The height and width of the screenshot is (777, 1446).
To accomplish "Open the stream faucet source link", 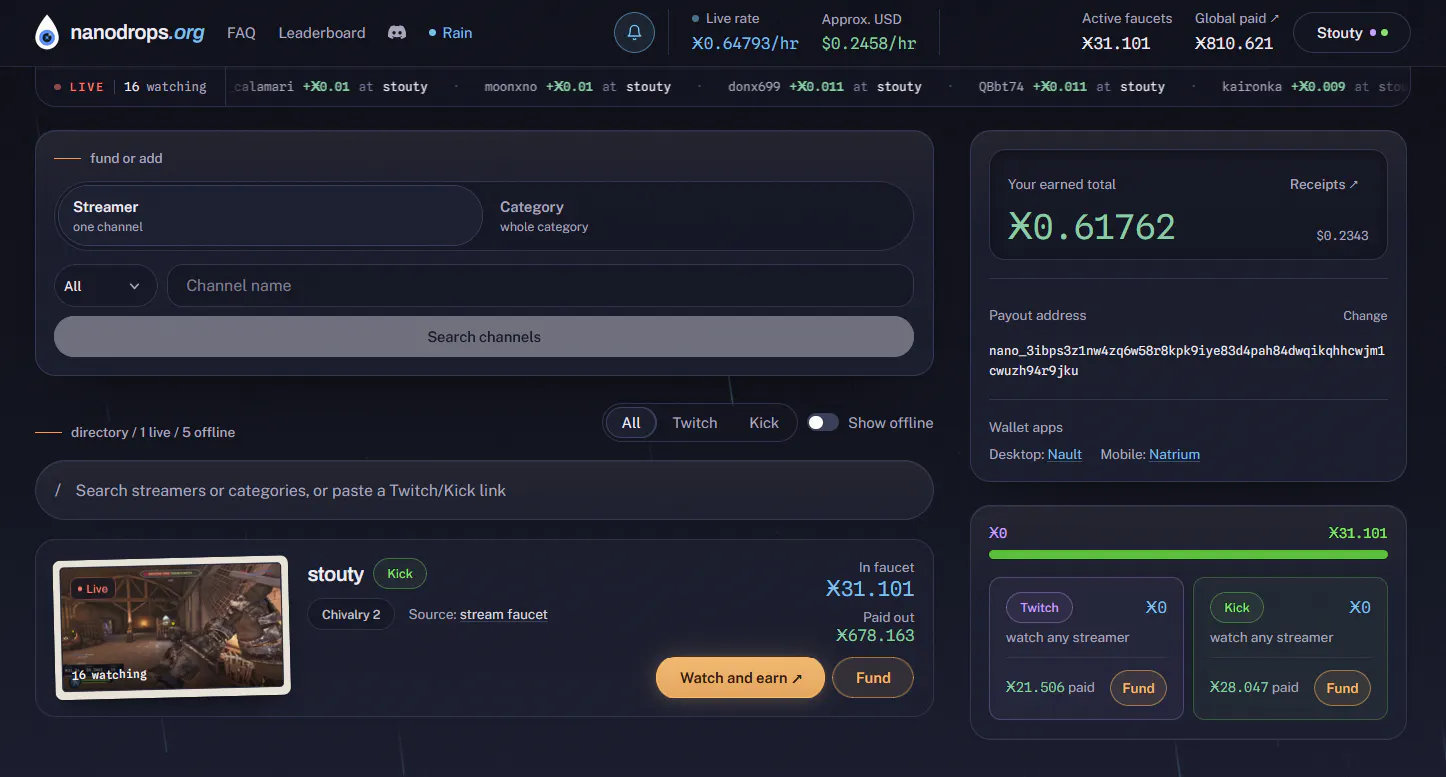I will tap(504, 614).
